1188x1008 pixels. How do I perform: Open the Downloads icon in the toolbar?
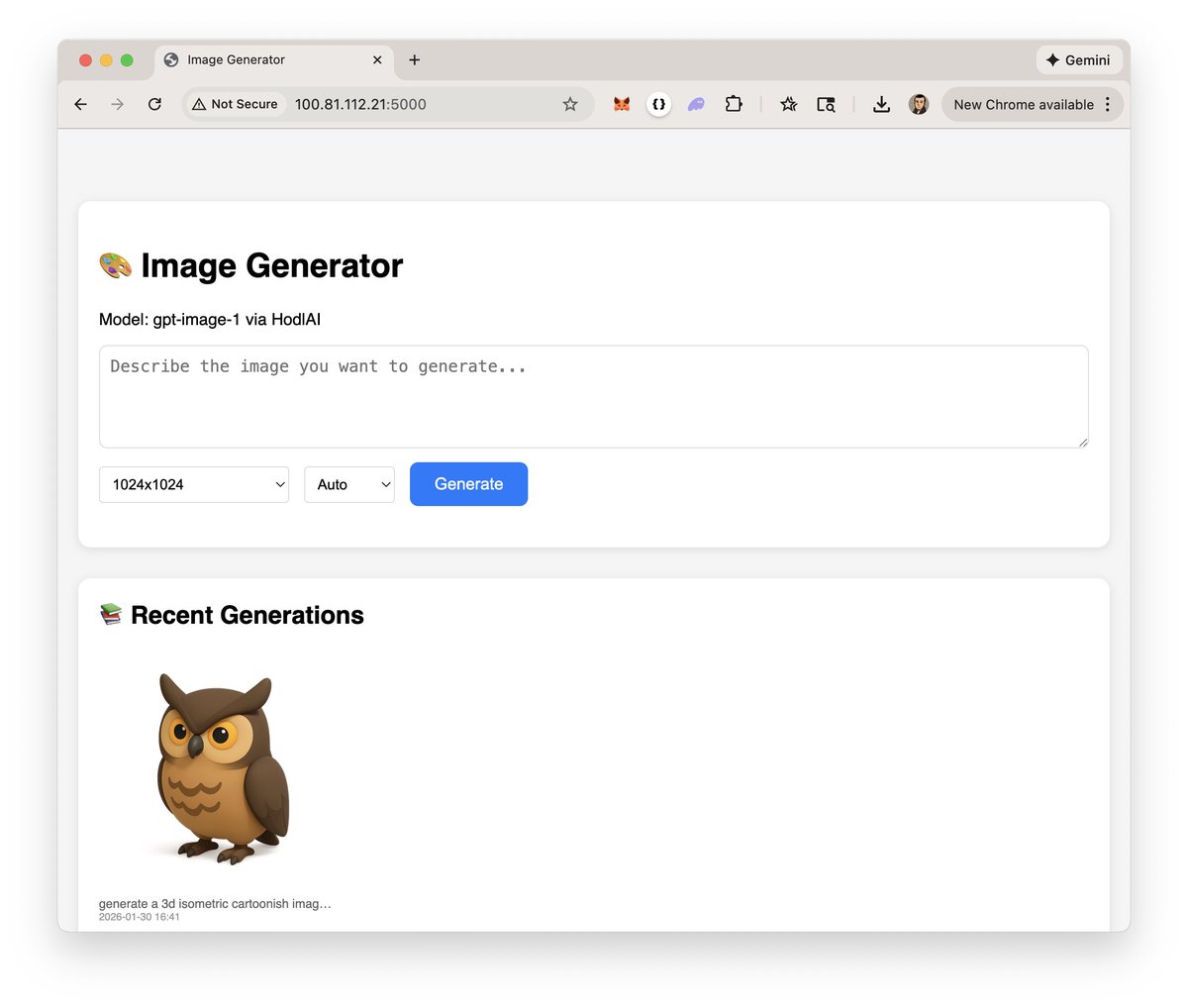point(881,104)
